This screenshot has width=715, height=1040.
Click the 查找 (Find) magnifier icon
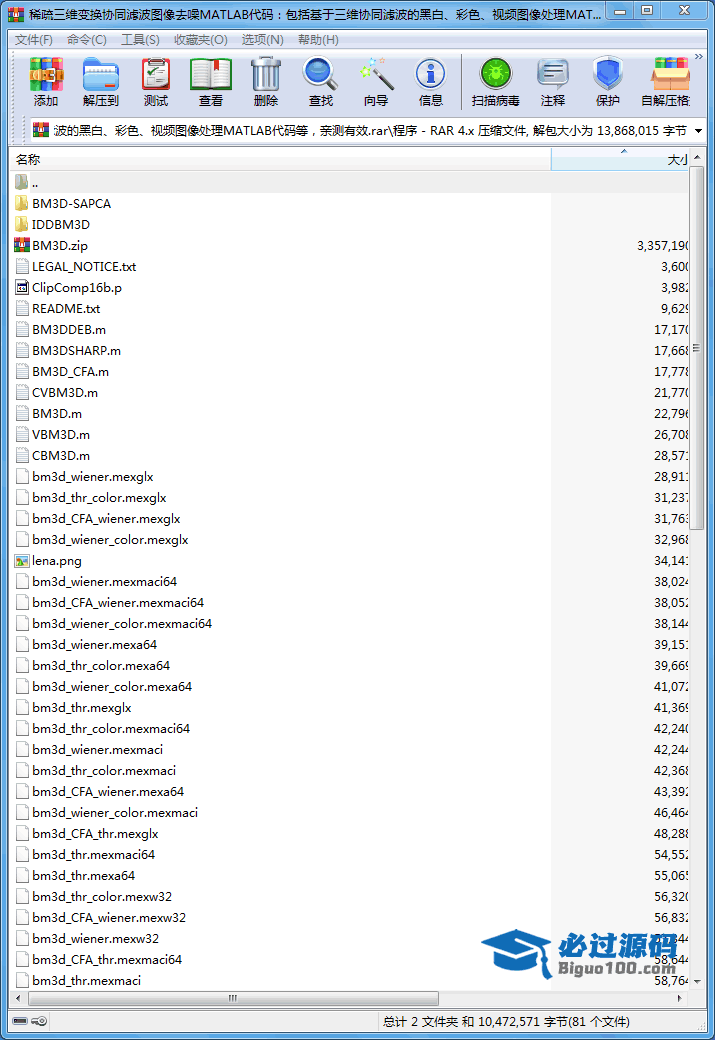pos(321,82)
